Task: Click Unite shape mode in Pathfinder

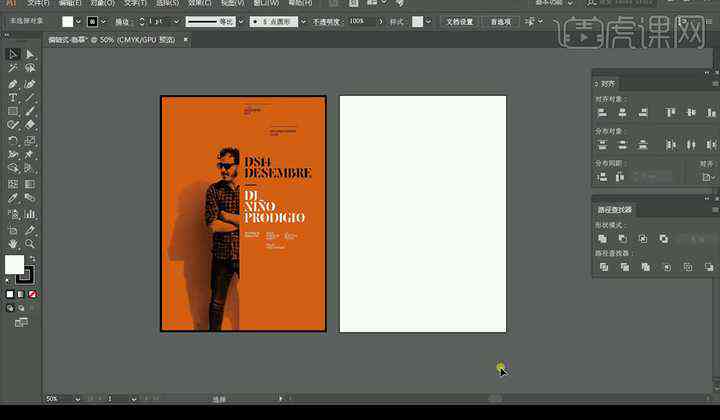Action: click(602, 239)
